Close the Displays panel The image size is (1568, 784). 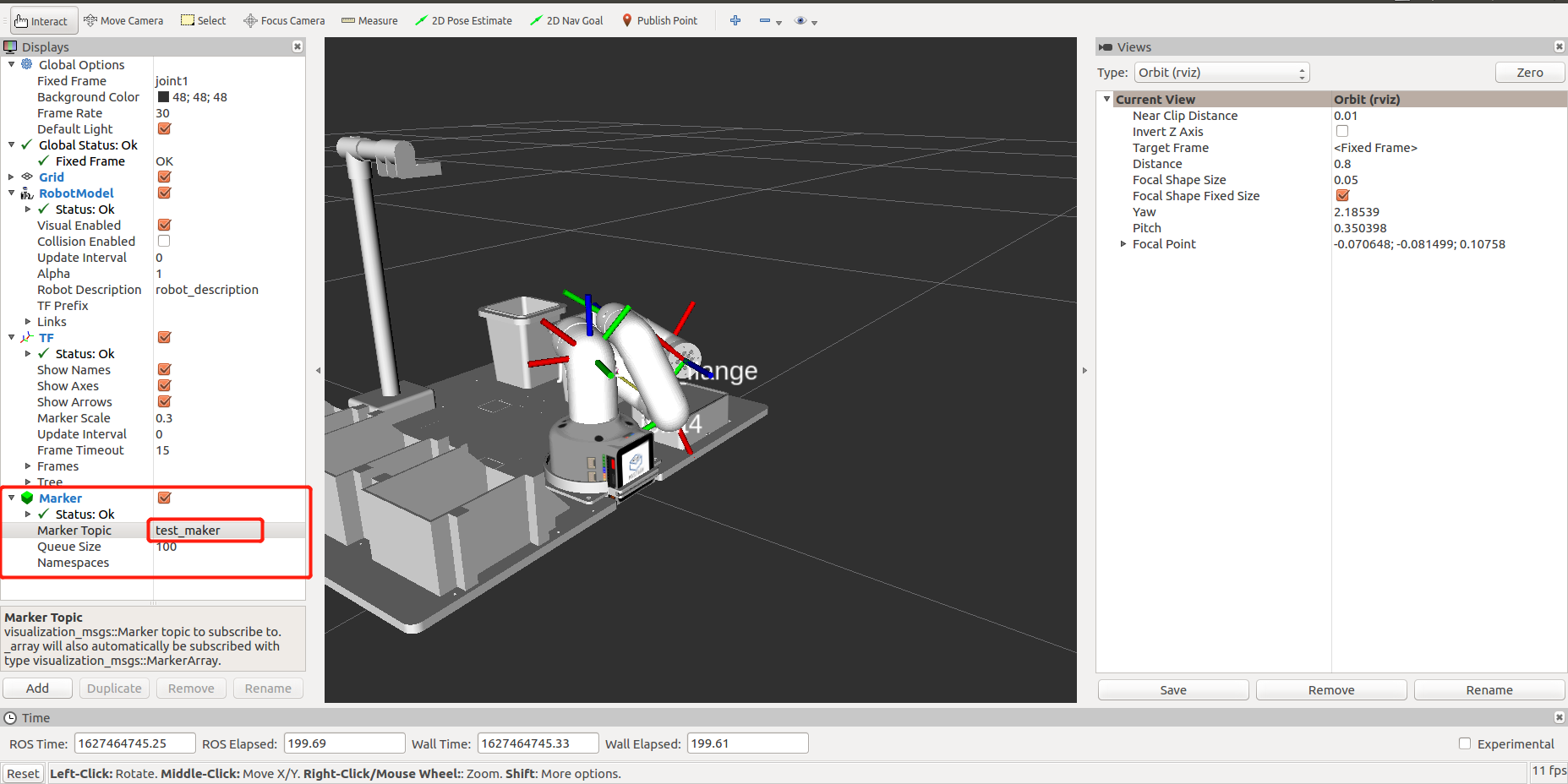[298, 46]
